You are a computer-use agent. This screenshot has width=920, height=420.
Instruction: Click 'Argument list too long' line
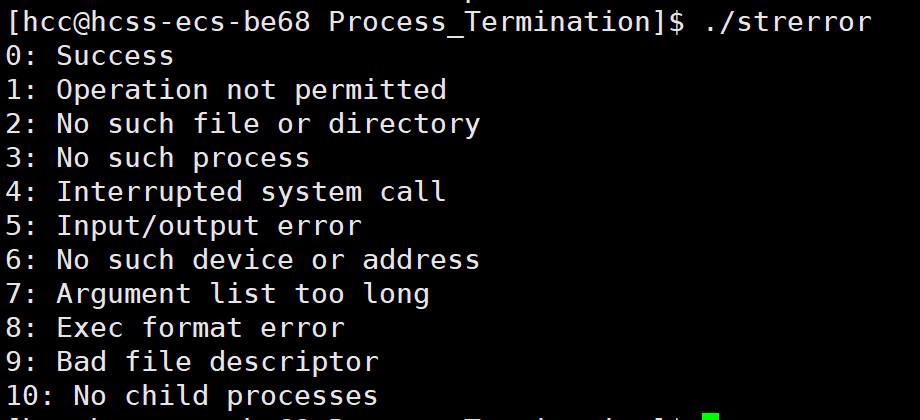[218, 294]
